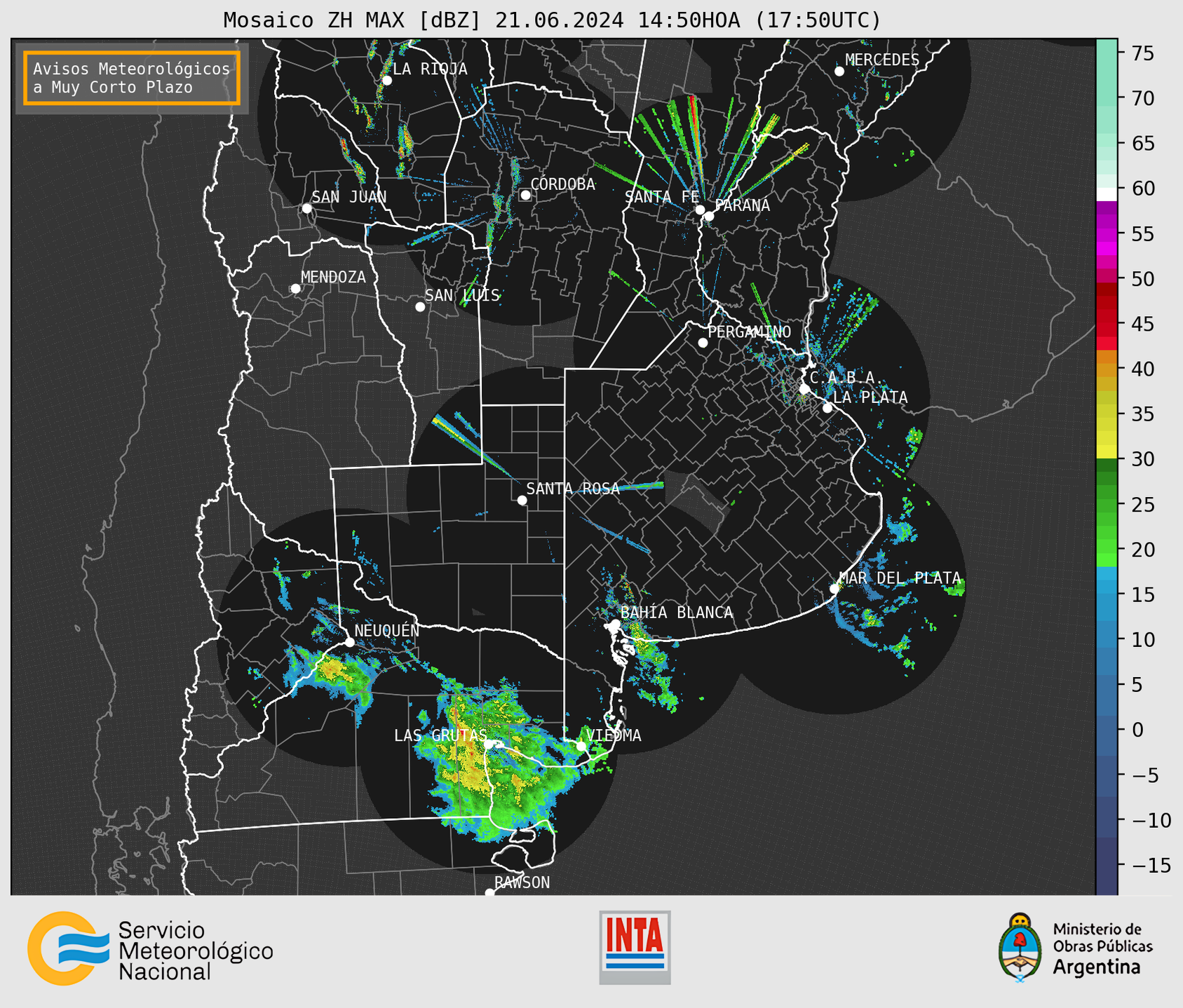1183x1008 pixels.
Task: Click the 75 dBZ colorbar value
Action: (x=1143, y=53)
